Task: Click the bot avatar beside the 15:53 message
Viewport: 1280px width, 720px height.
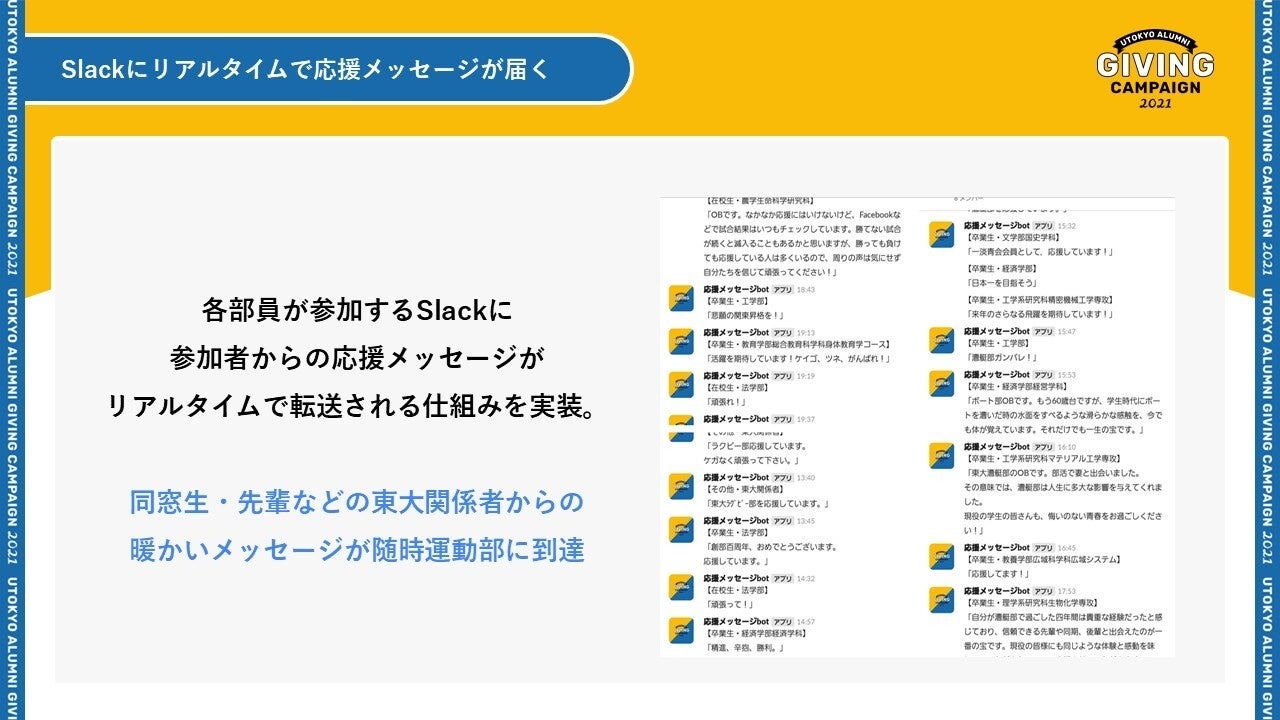Action: point(941,382)
